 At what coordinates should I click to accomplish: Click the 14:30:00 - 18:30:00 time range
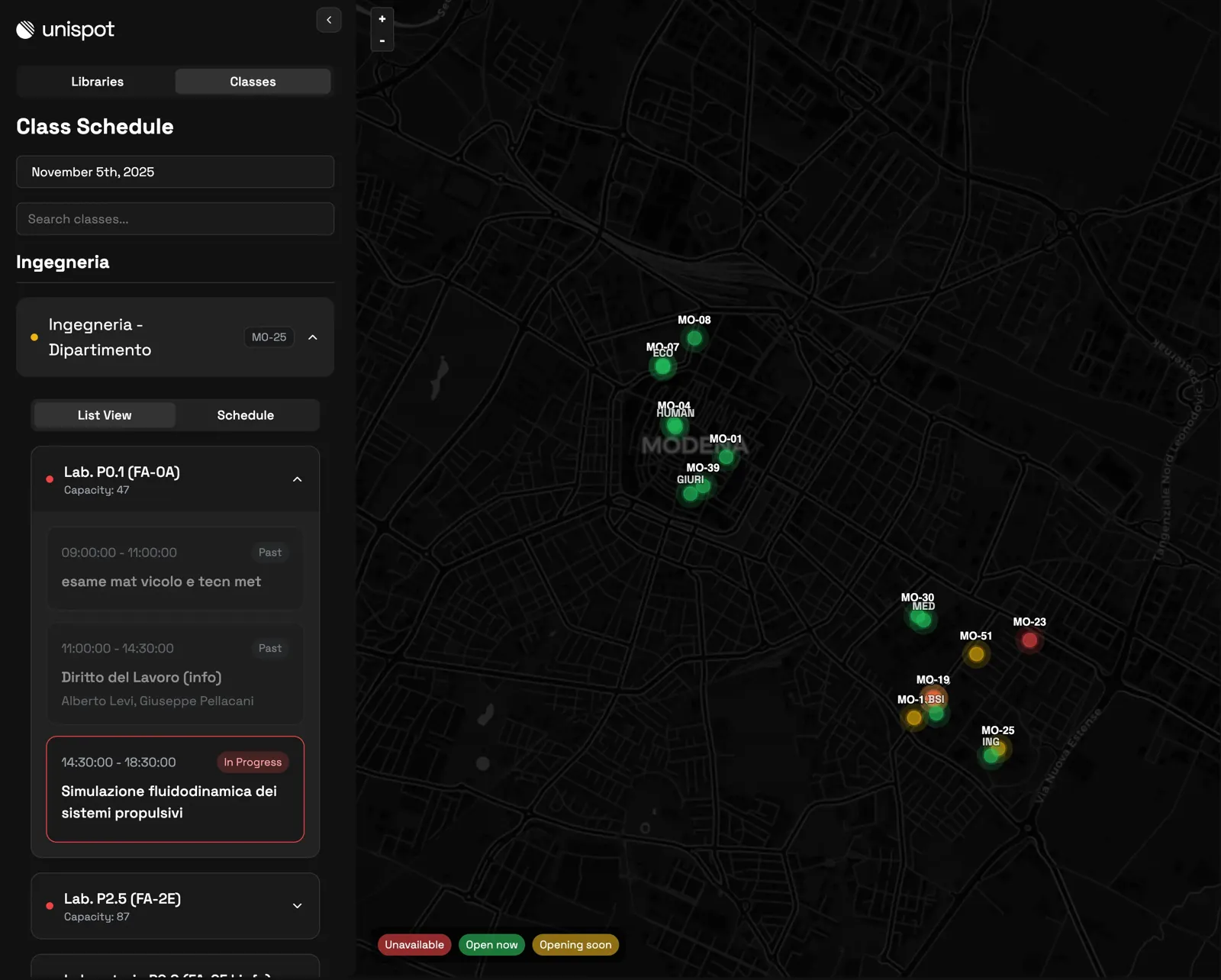118,762
